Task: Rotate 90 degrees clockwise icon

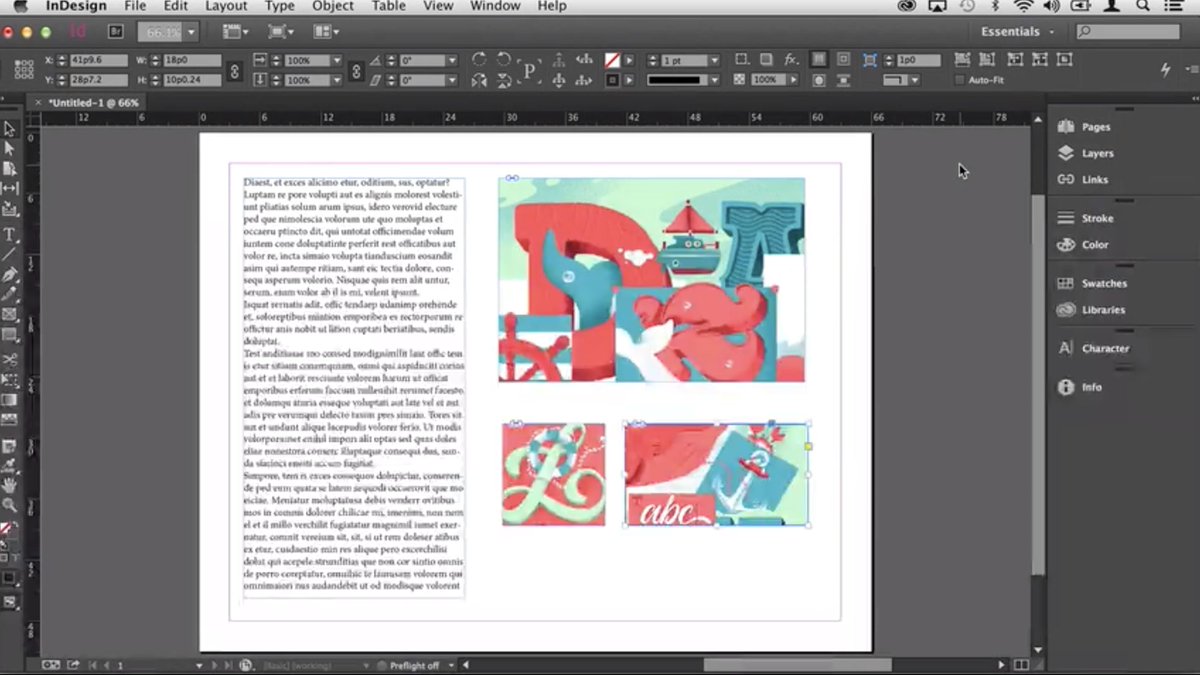Action: [479, 60]
